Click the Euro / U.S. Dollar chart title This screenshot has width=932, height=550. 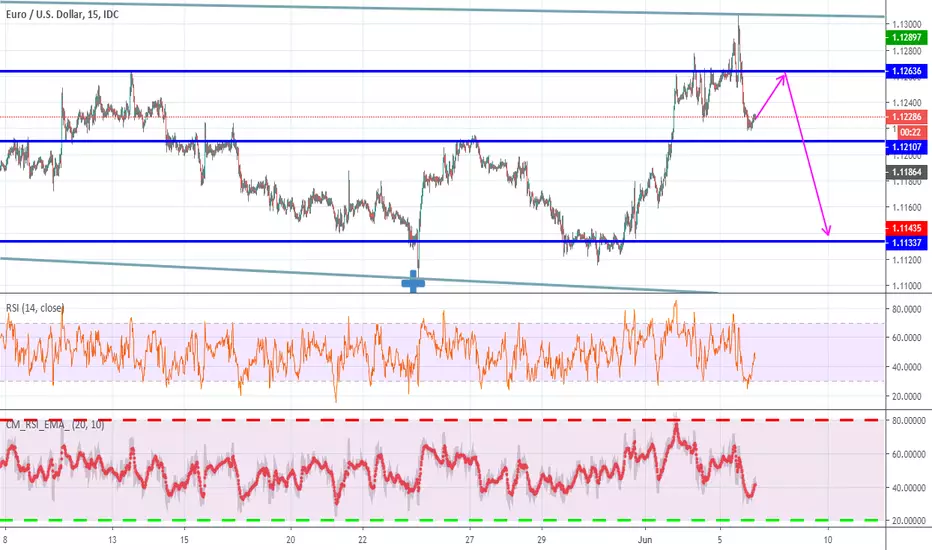point(62,14)
